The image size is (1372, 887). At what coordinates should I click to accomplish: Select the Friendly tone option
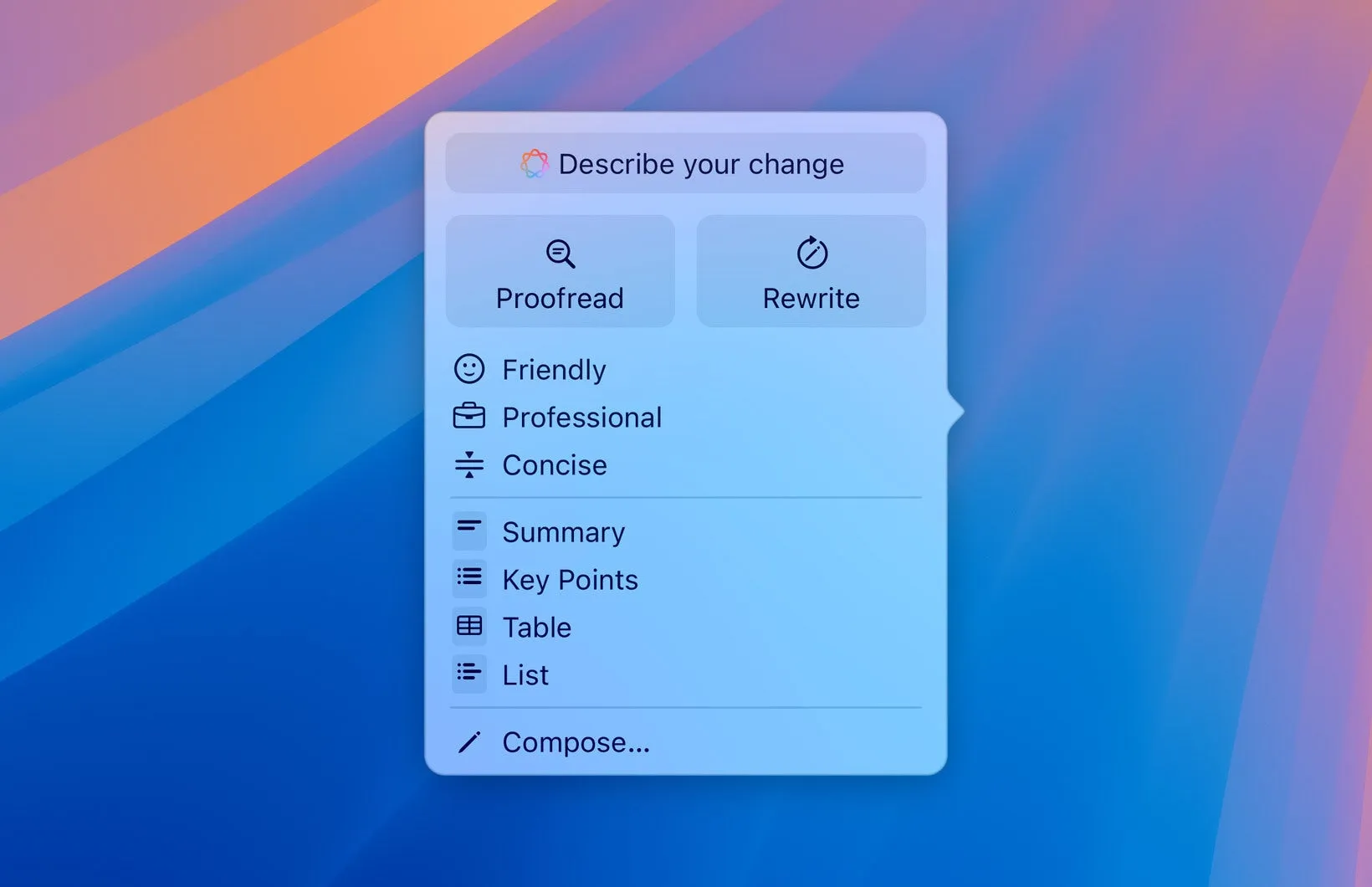554,369
